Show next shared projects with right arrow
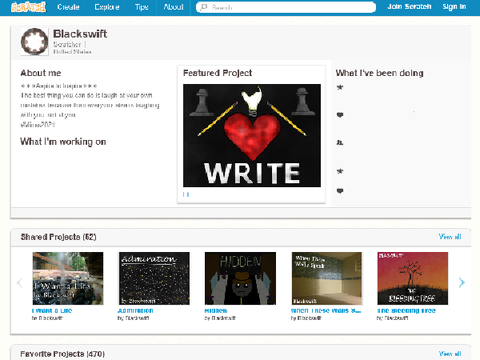Viewport: 480px width, 360px height. point(462,283)
